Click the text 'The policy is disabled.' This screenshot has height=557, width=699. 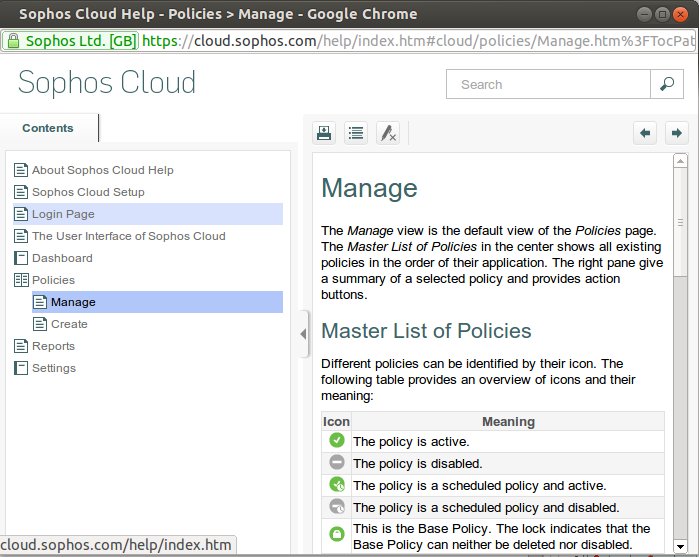coord(418,463)
